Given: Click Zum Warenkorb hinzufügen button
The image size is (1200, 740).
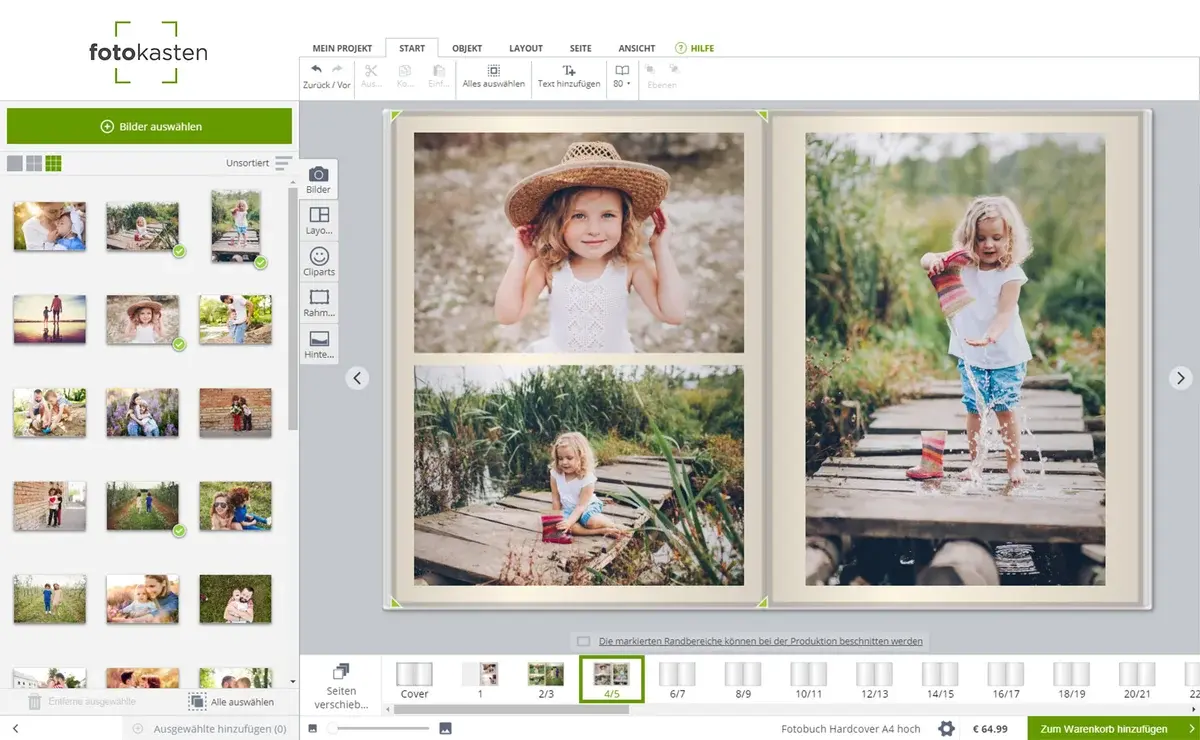Looking at the screenshot, I should coord(1113,729).
